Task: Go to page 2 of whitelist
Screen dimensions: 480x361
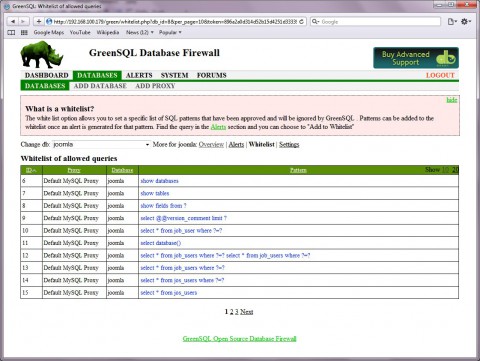Action: pyautogui.click(x=231, y=312)
